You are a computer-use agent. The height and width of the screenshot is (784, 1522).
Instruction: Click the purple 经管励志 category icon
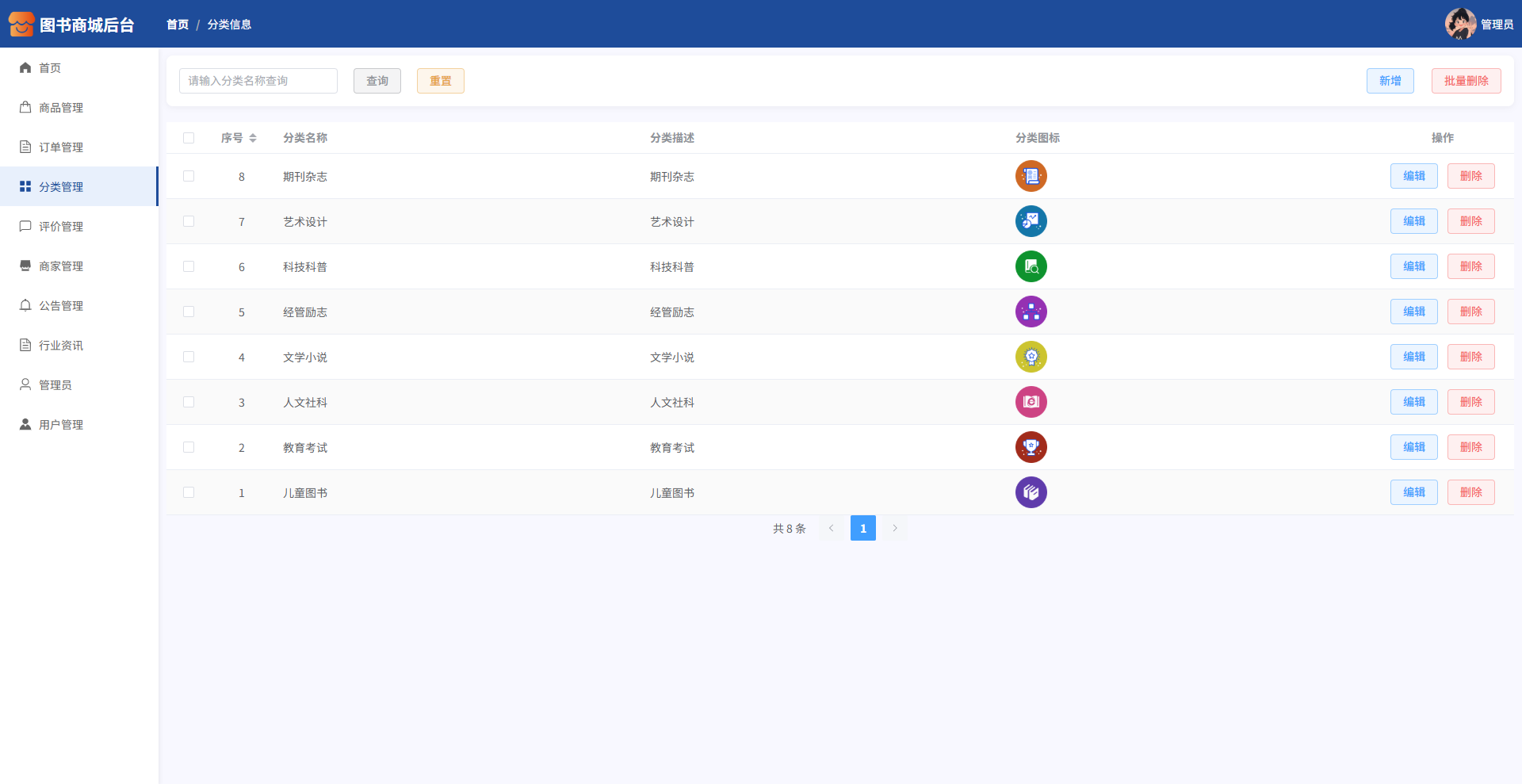[1031, 312]
